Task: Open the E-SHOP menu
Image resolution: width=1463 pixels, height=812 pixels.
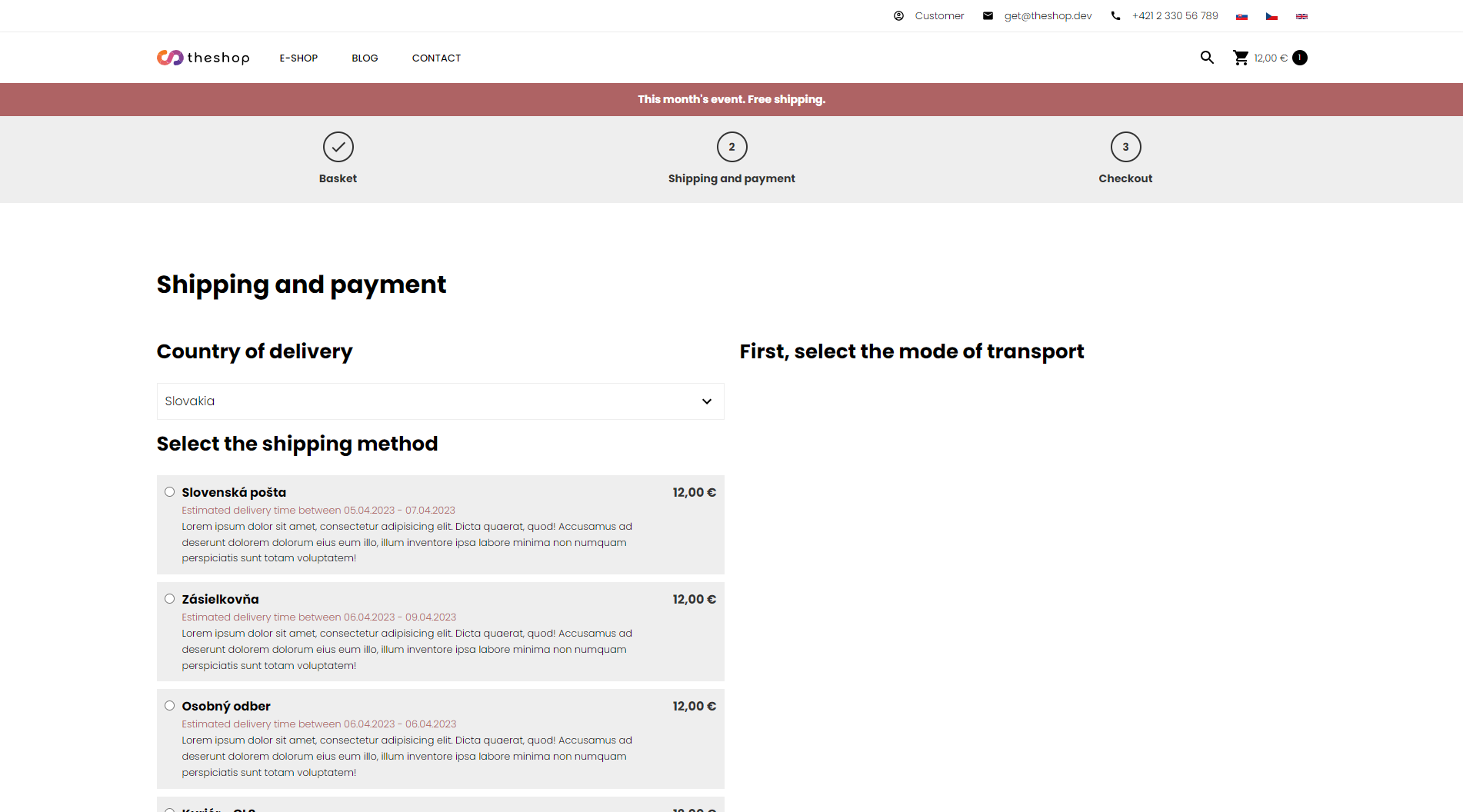Action: tap(298, 58)
